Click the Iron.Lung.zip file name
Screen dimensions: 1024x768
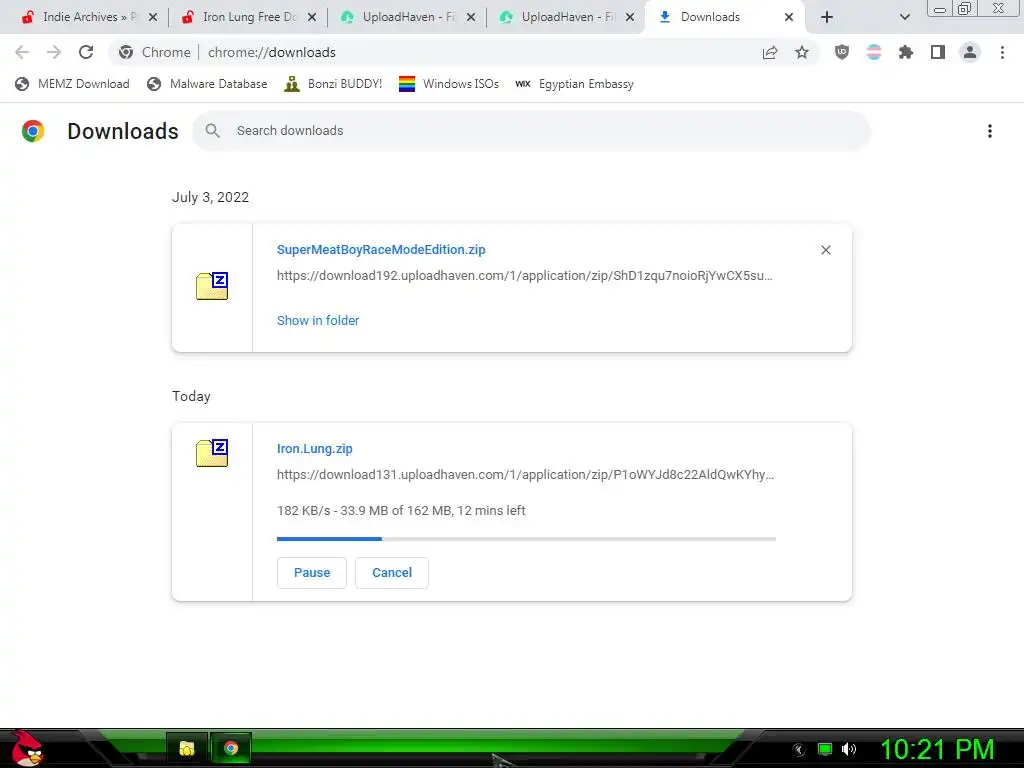click(x=315, y=449)
